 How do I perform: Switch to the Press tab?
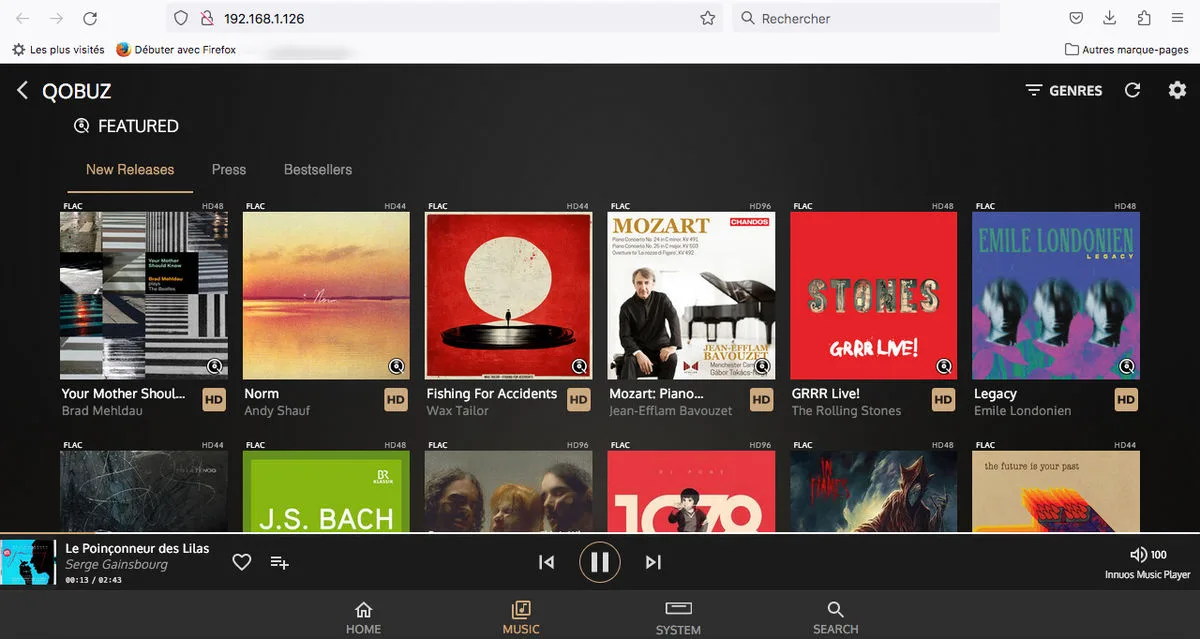tap(229, 170)
